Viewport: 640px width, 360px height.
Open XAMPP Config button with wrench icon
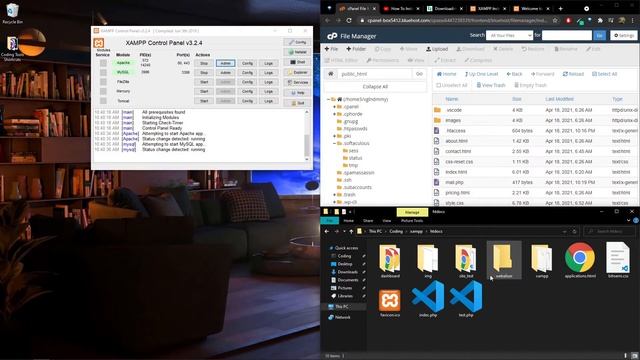298,42
